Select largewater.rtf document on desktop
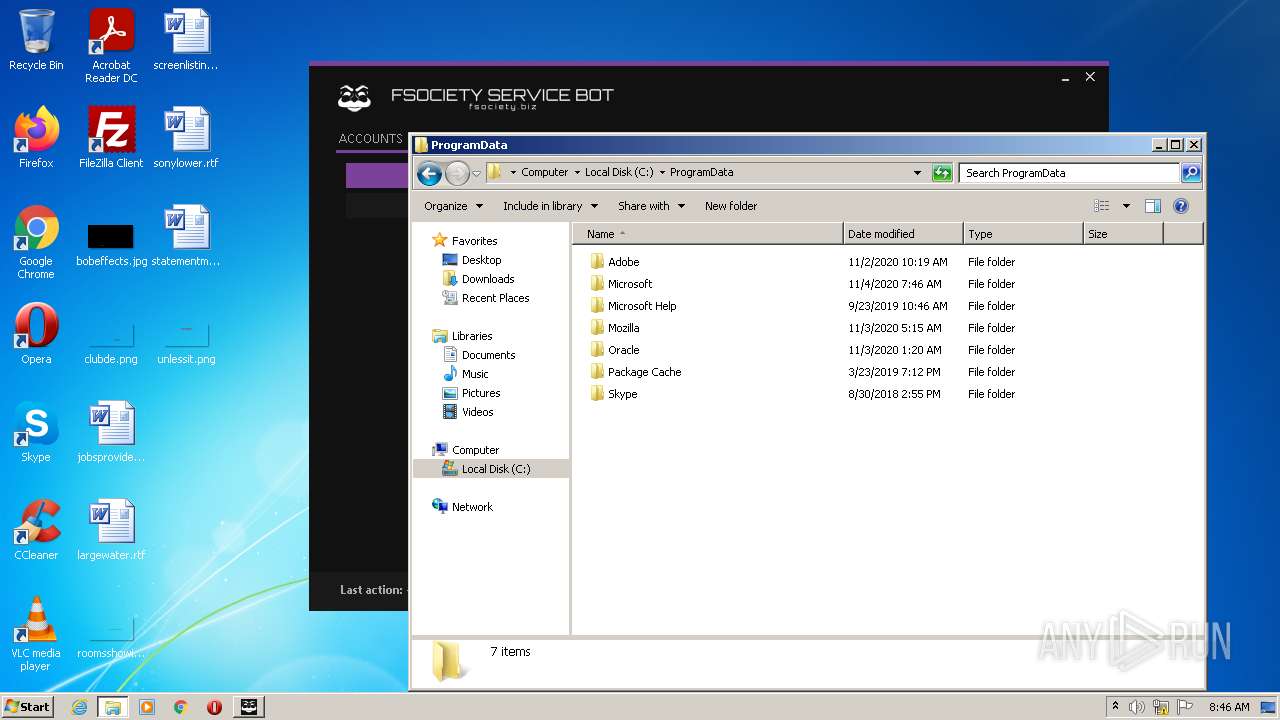 [x=111, y=530]
